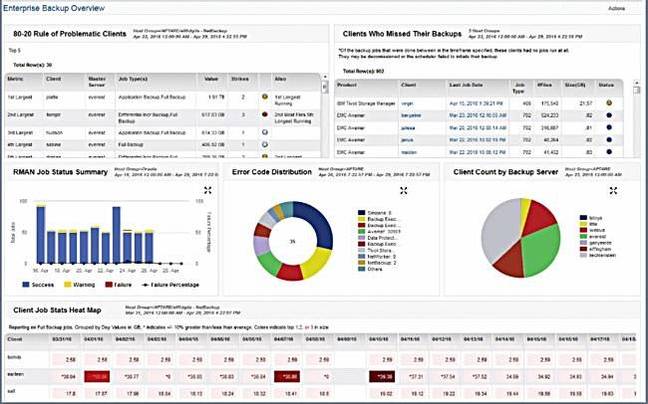
Task: Open client link in the Mar 20 Avamar row
Action: [408, 128]
